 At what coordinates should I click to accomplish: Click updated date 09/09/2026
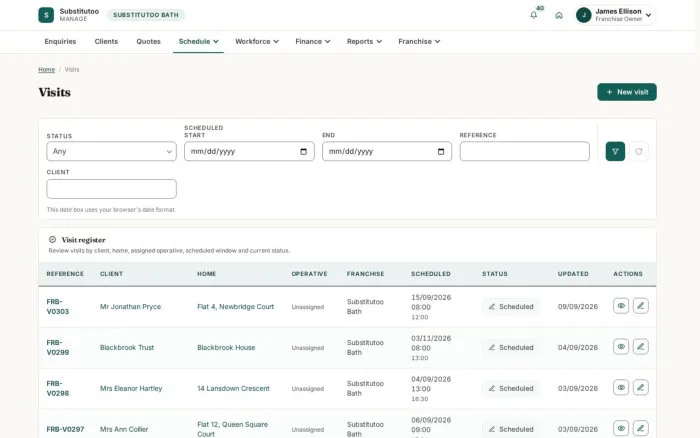(577, 307)
